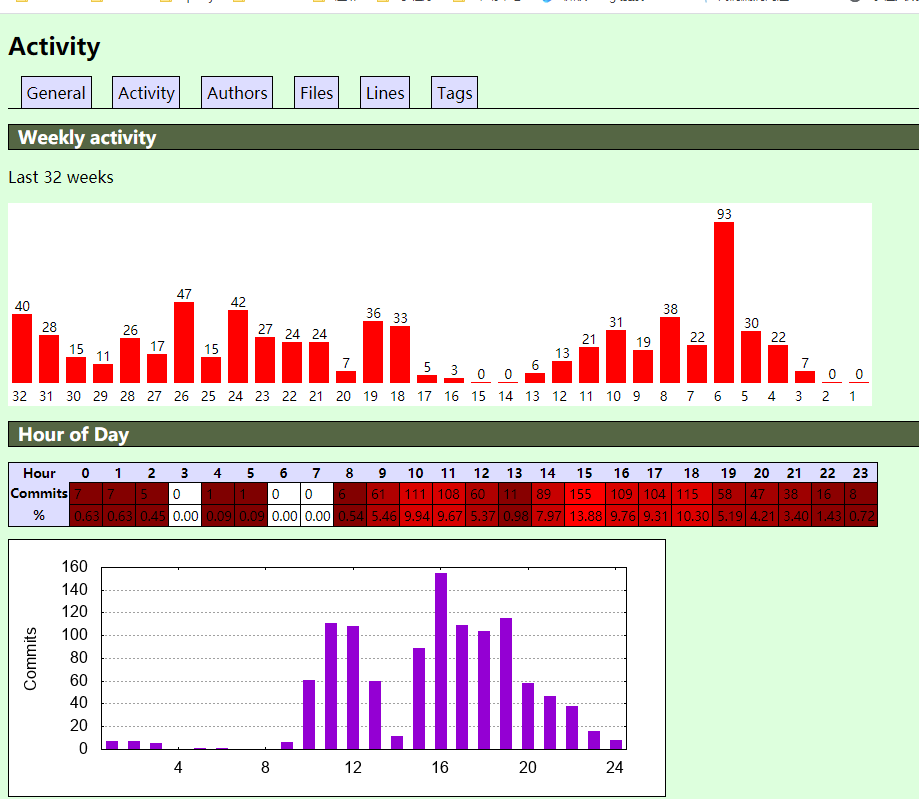The height and width of the screenshot is (799, 919).
Task: Open the Authors tab
Action: [237, 93]
